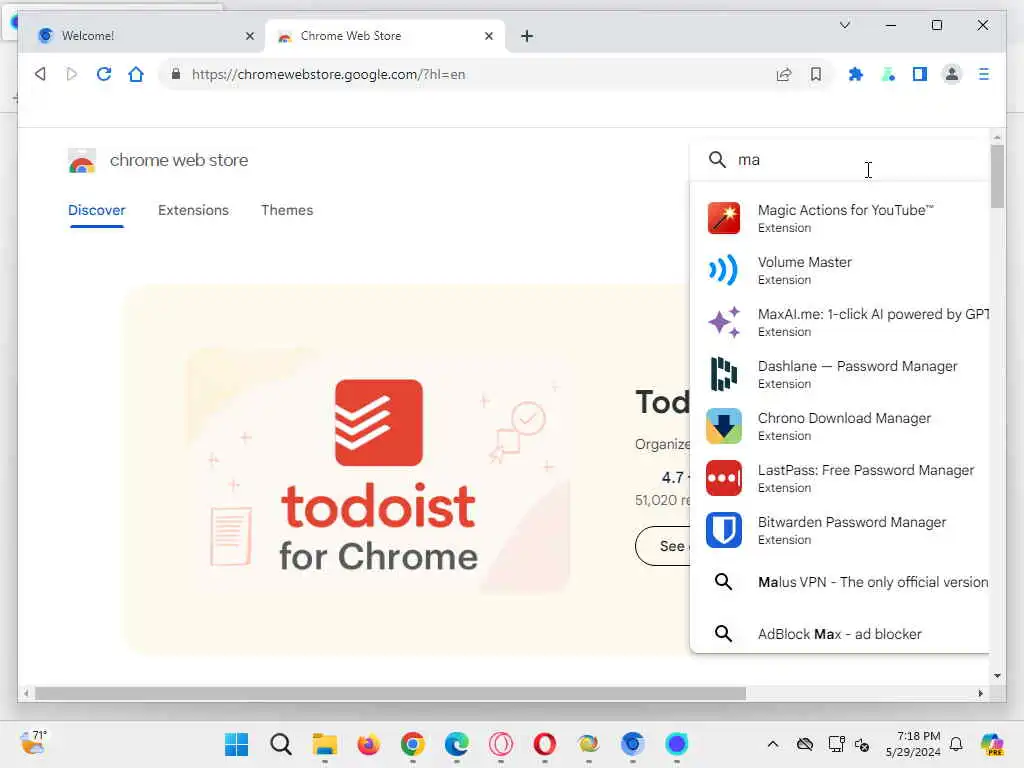The image size is (1024, 768).
Task: Open the notifications bell icon
Action: (956, 744)
